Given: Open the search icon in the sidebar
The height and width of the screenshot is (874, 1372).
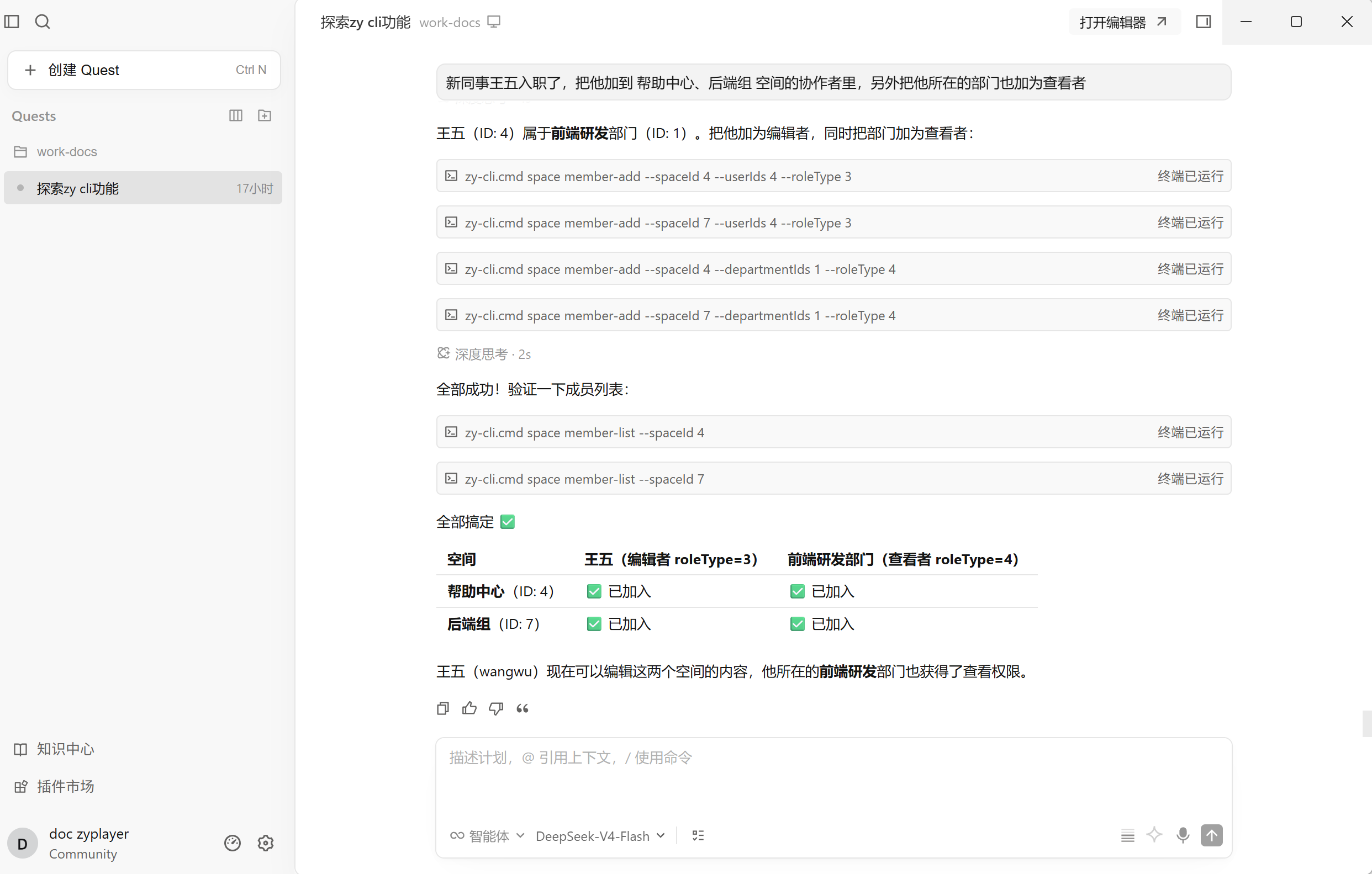Looking at the screenshot, I should tap(43, 22).
